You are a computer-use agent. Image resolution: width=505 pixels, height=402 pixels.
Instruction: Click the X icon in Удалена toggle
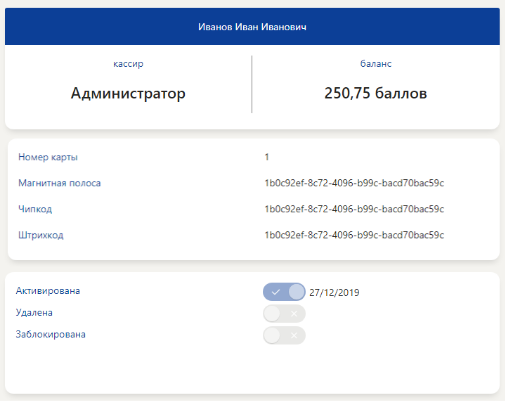[294, 314]
